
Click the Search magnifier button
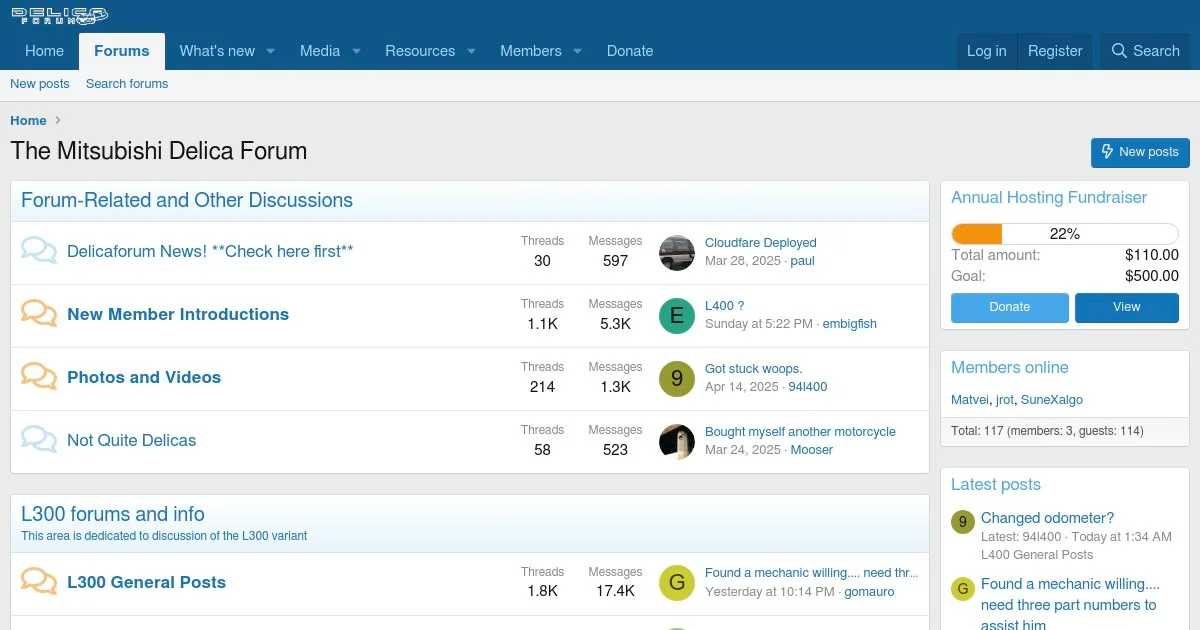pyautogui.click(x=1146, y=51)
